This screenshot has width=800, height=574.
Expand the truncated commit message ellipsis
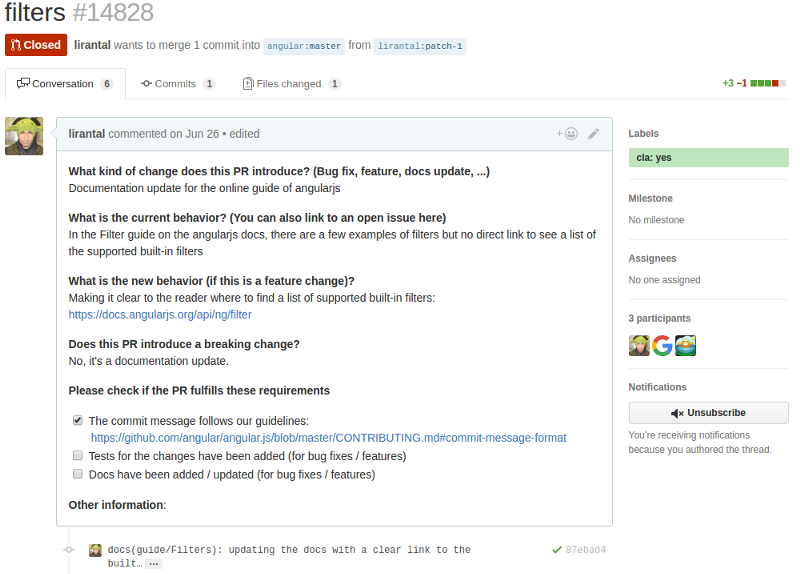tap(153, 564)
